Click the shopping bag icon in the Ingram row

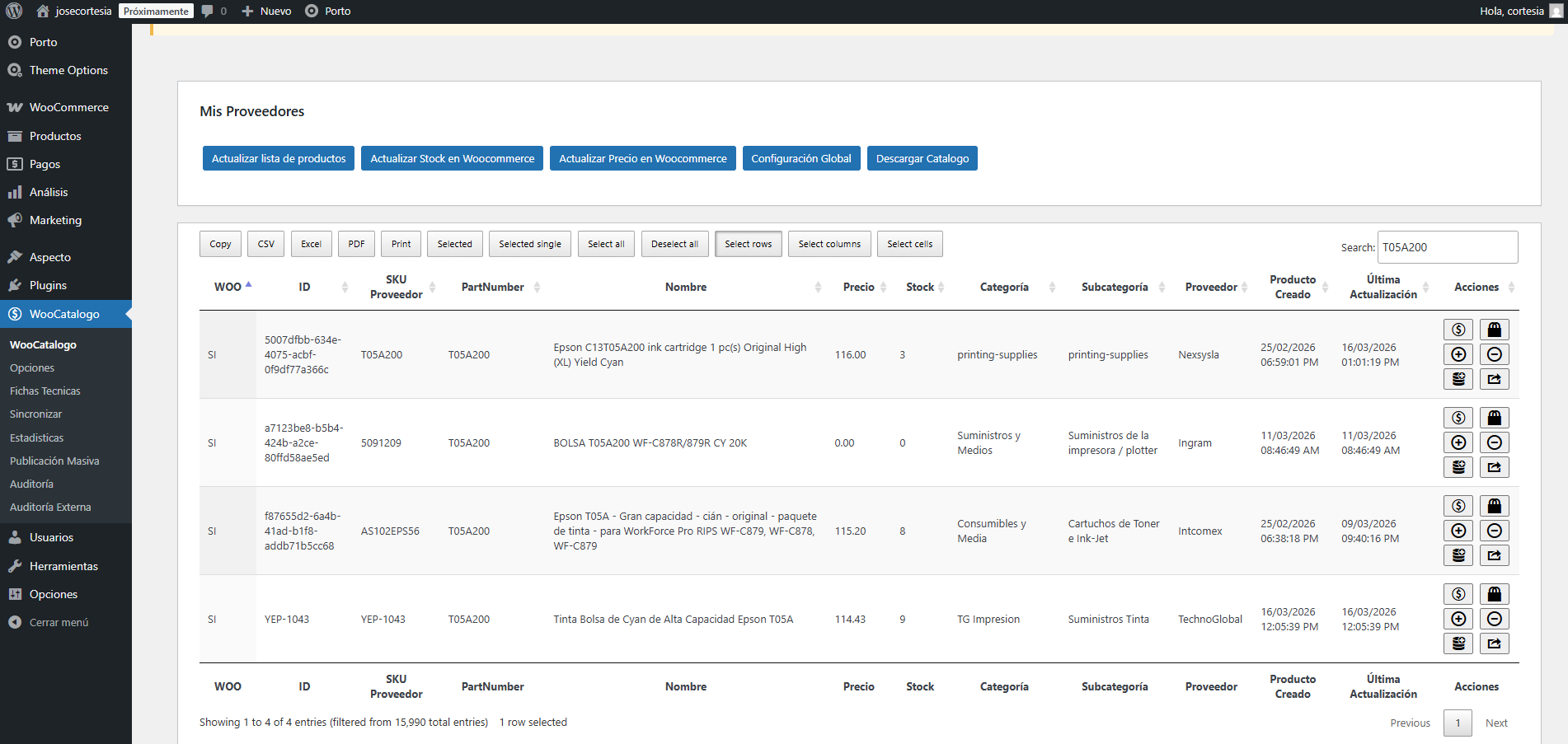[1494, 418]
